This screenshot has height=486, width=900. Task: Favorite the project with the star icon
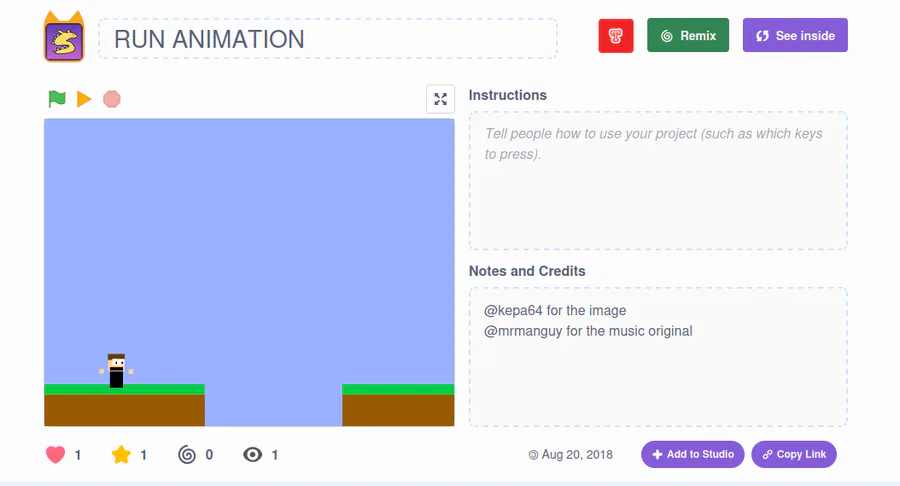pyautogui.click(x=121, y=454)
